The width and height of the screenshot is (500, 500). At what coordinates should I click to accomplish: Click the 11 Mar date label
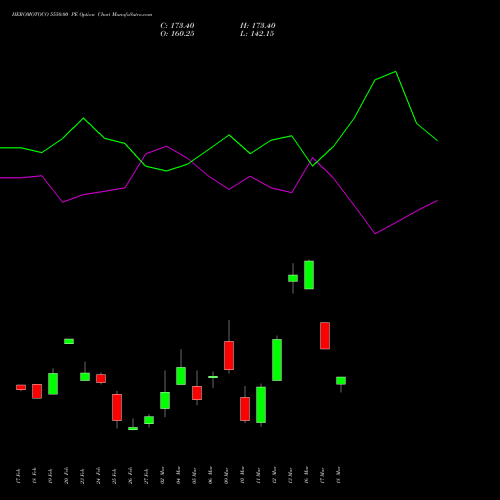258,475
